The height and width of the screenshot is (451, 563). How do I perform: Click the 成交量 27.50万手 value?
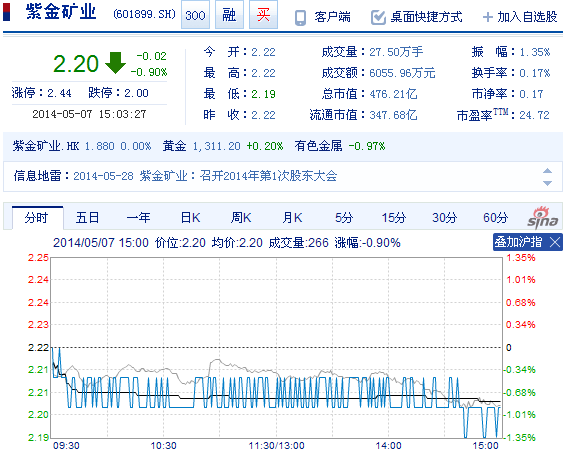pyautogui.click(x=396, y=52)
